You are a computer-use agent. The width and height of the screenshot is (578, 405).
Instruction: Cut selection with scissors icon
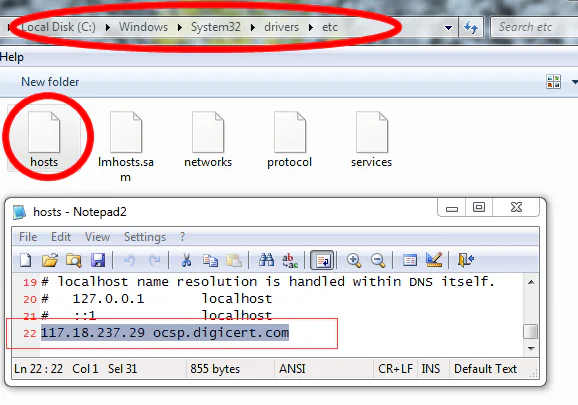tap(187, 260)
